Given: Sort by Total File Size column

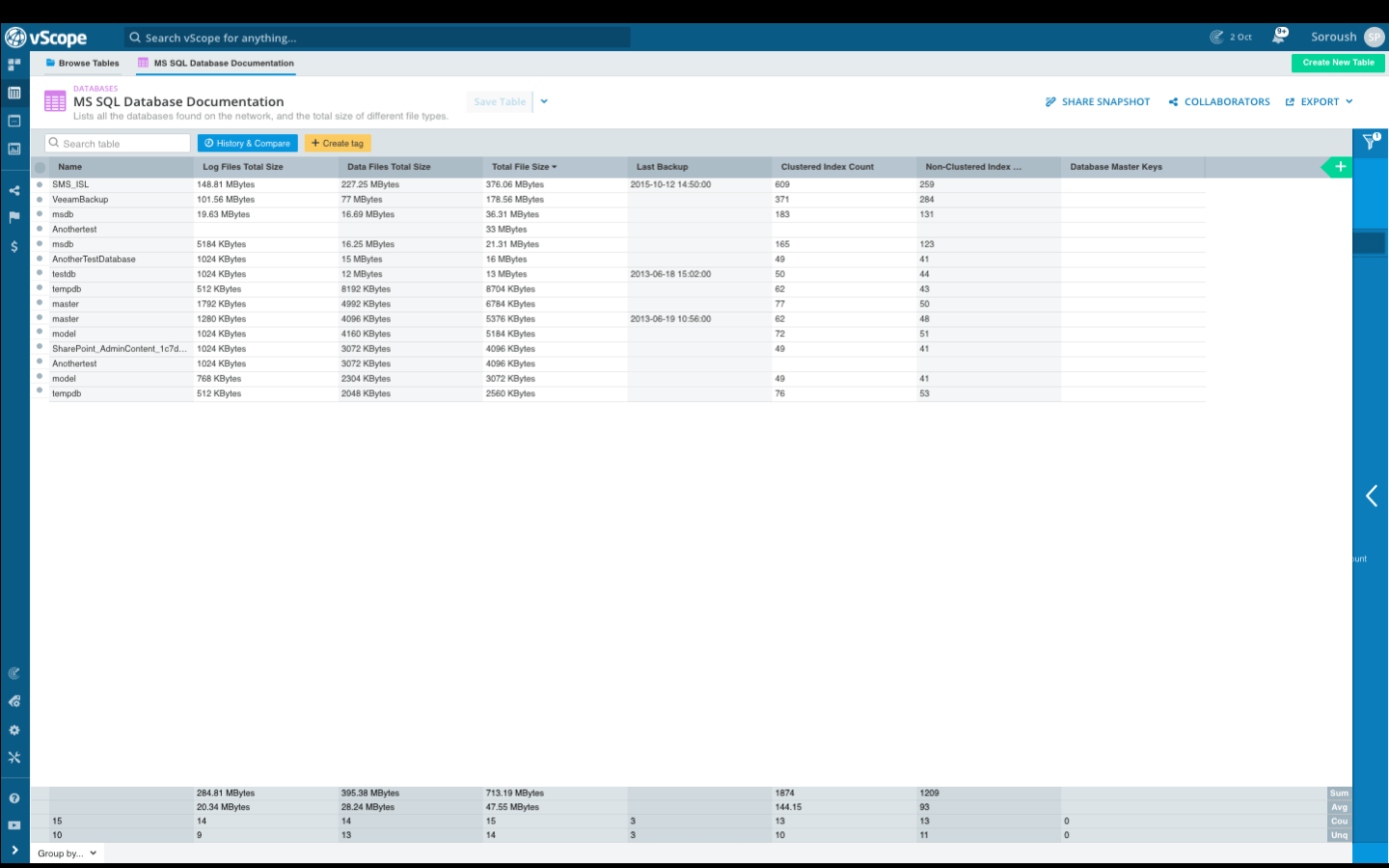Looking at the screenshot, I should 524,167.
